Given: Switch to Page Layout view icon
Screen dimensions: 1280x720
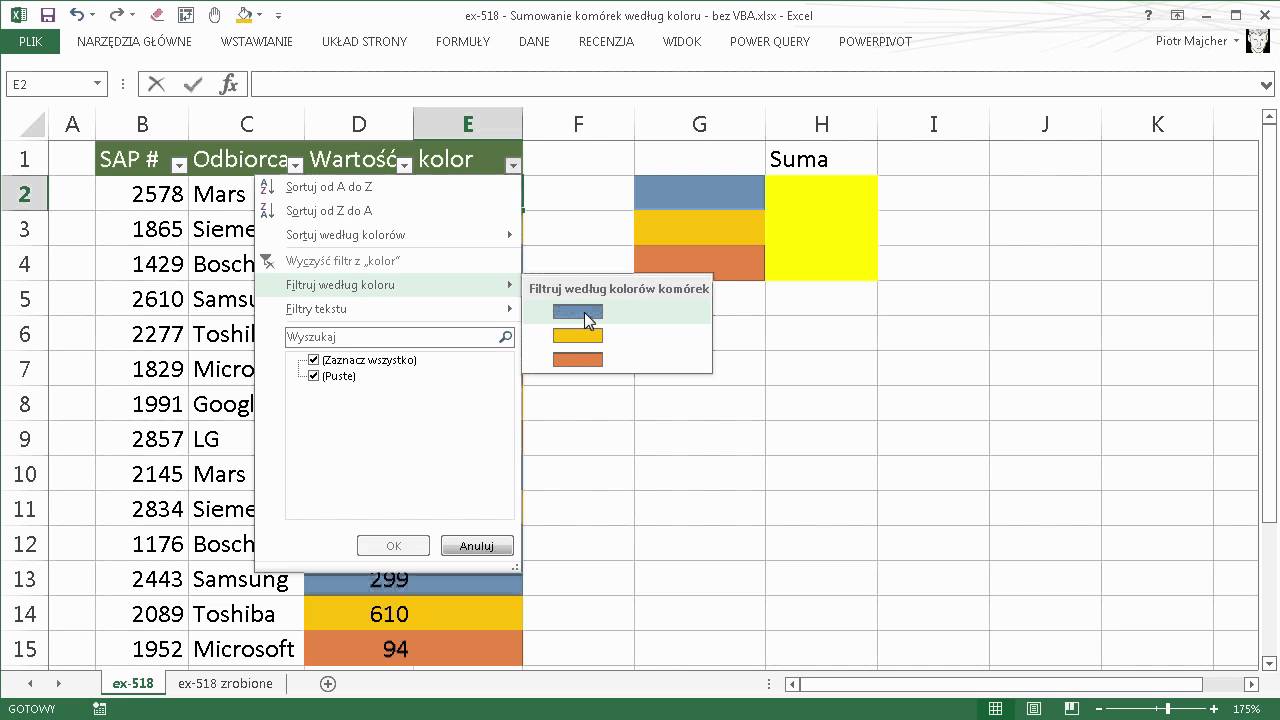Looking at the screenshot, I should pos(1035,709).
